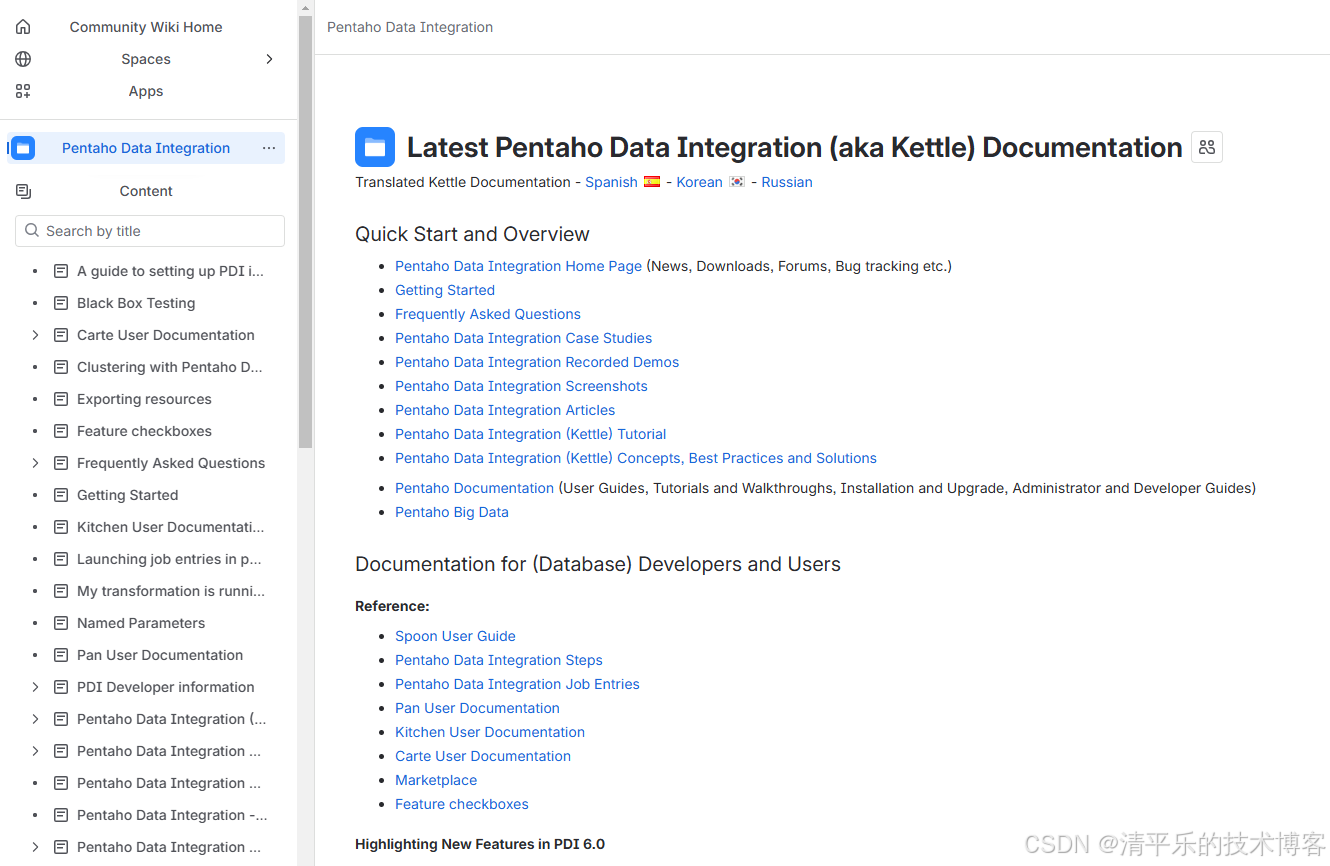Select the Content section in sidebar
The height and width of the screenshot is (866, 1330).
tap(146, 191)
